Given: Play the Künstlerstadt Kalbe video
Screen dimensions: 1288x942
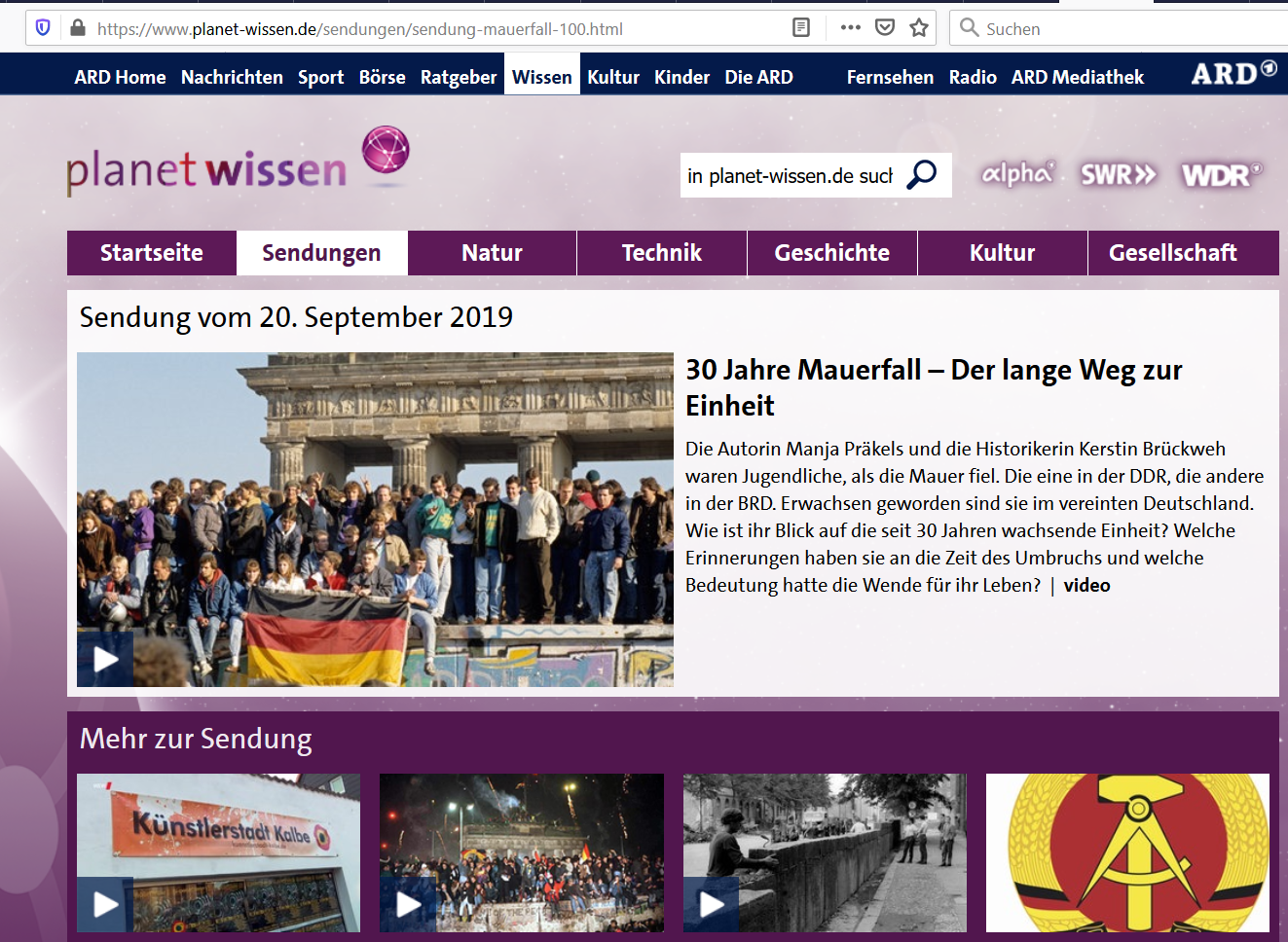Looking at the screenshot, I should (x=105, y=904).
